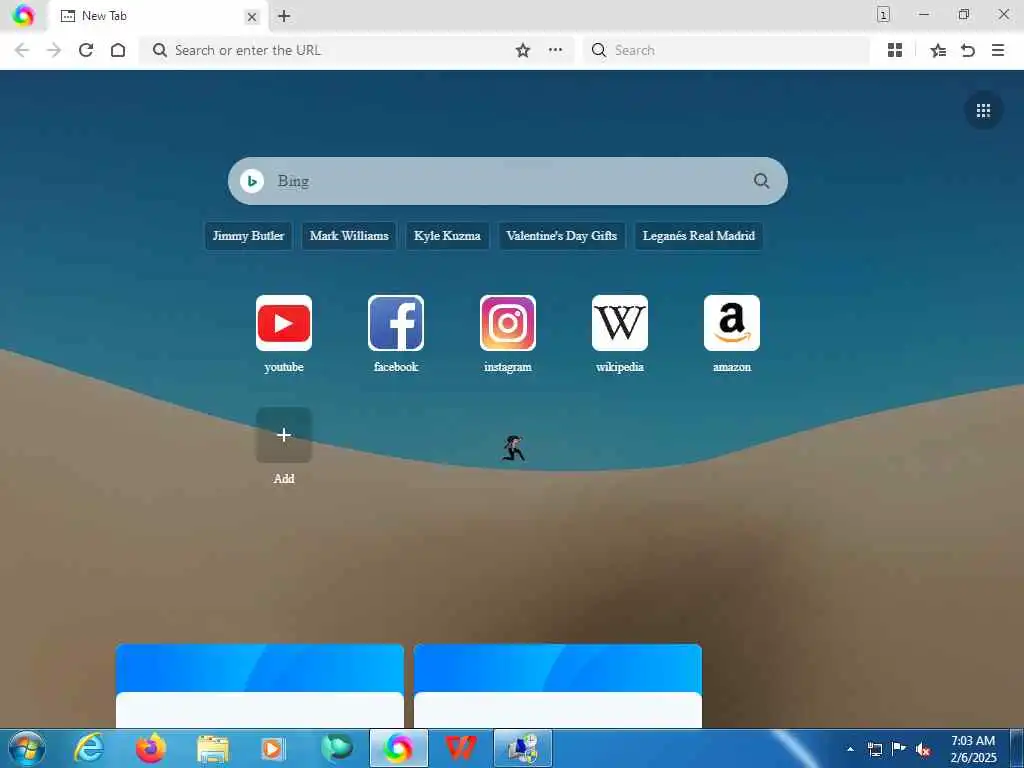
Task: Launch Firefox from taskbar
Action: tap(150, 748)
